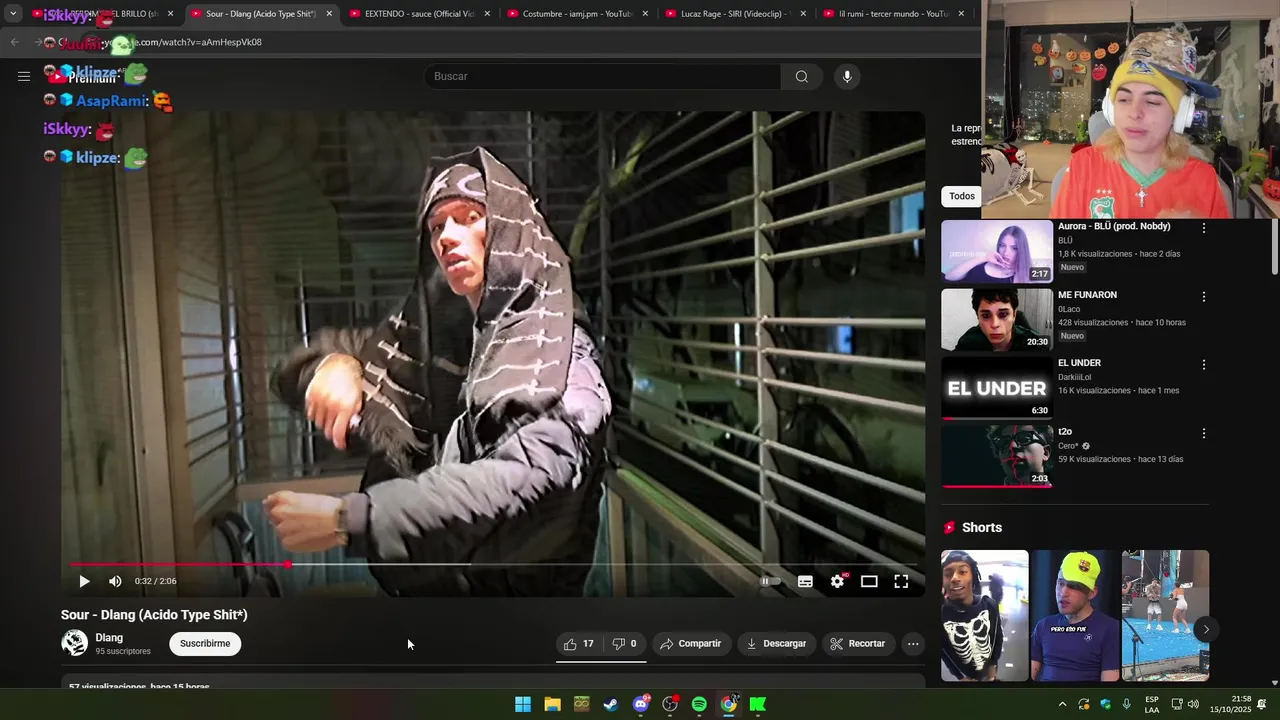The image size is (1280, 720).
Task: Close the Costumbre - iamj.pm tab
Action: [645, 14]
